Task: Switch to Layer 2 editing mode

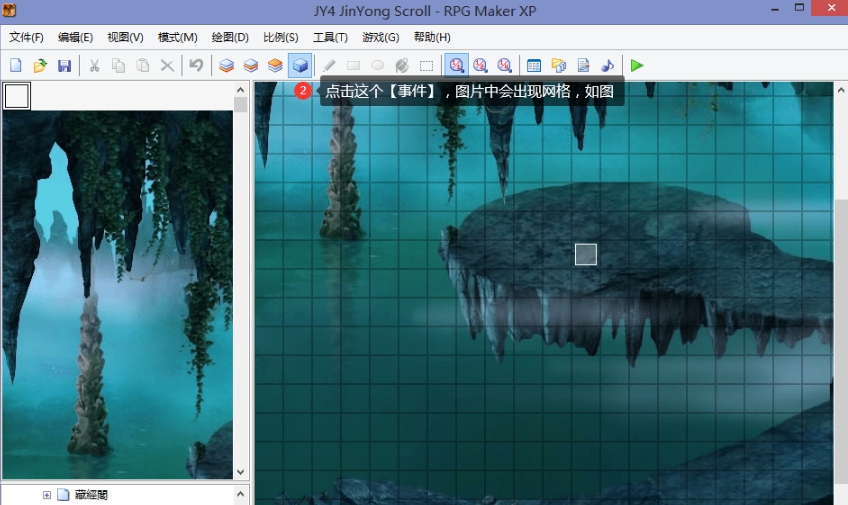Action: (x=251, y=65)
